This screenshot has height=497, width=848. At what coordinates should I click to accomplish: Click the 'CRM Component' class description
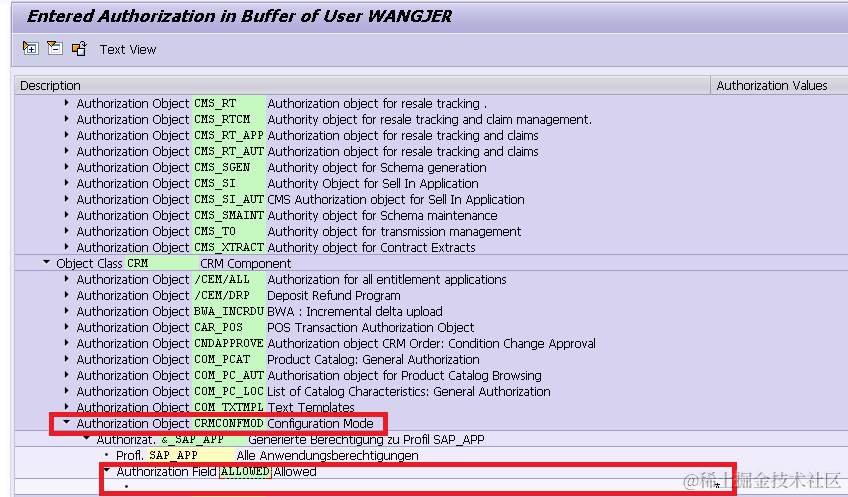tap(246, 263)
